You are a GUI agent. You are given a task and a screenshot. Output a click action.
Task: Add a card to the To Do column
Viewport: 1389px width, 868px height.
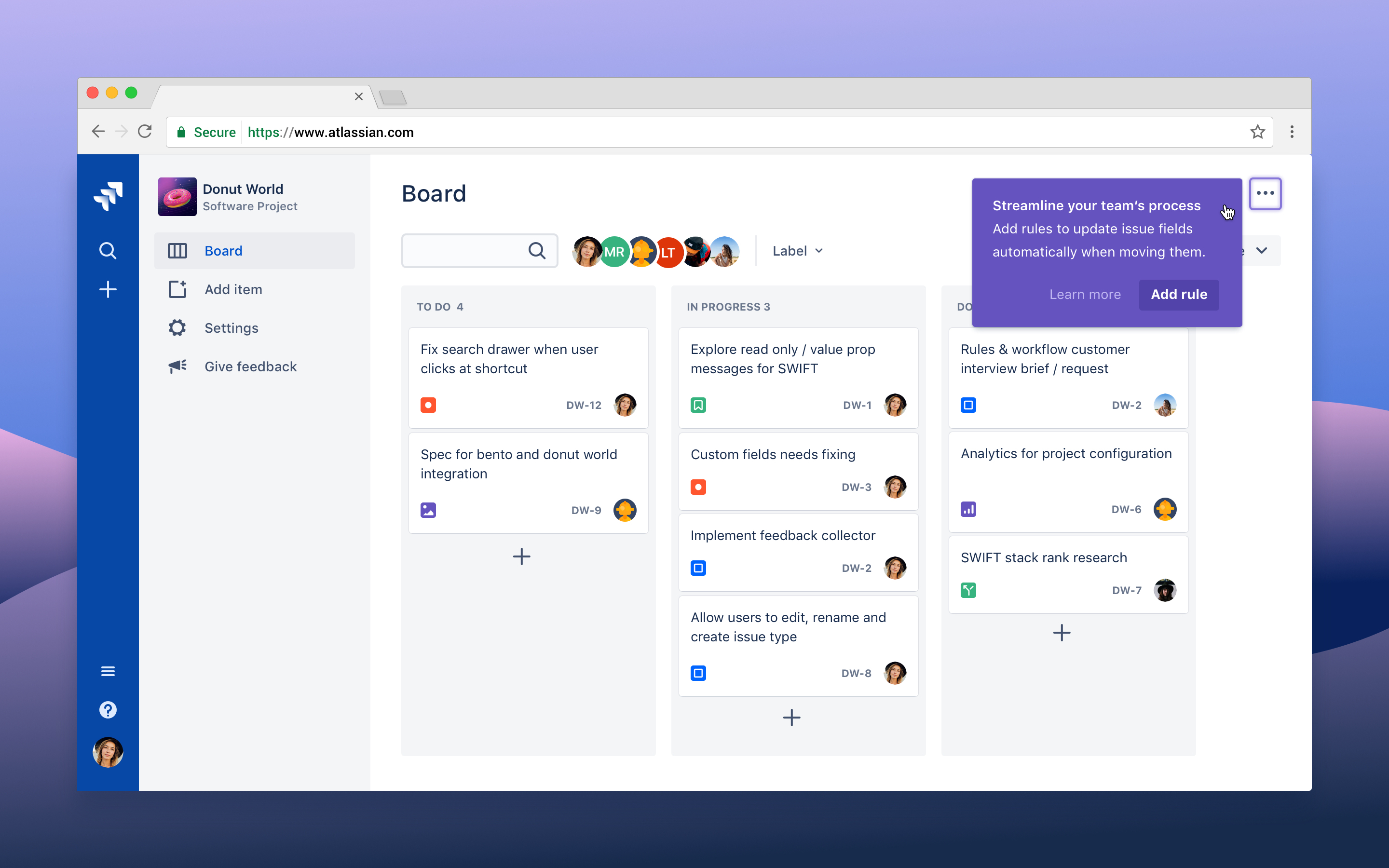[521, 556]
